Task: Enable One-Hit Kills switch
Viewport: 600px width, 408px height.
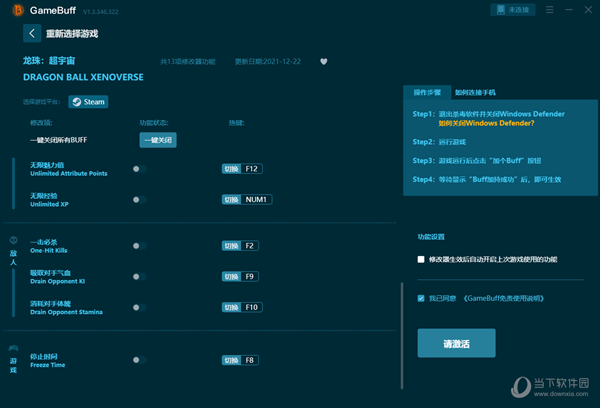Action: pos(140,246)
